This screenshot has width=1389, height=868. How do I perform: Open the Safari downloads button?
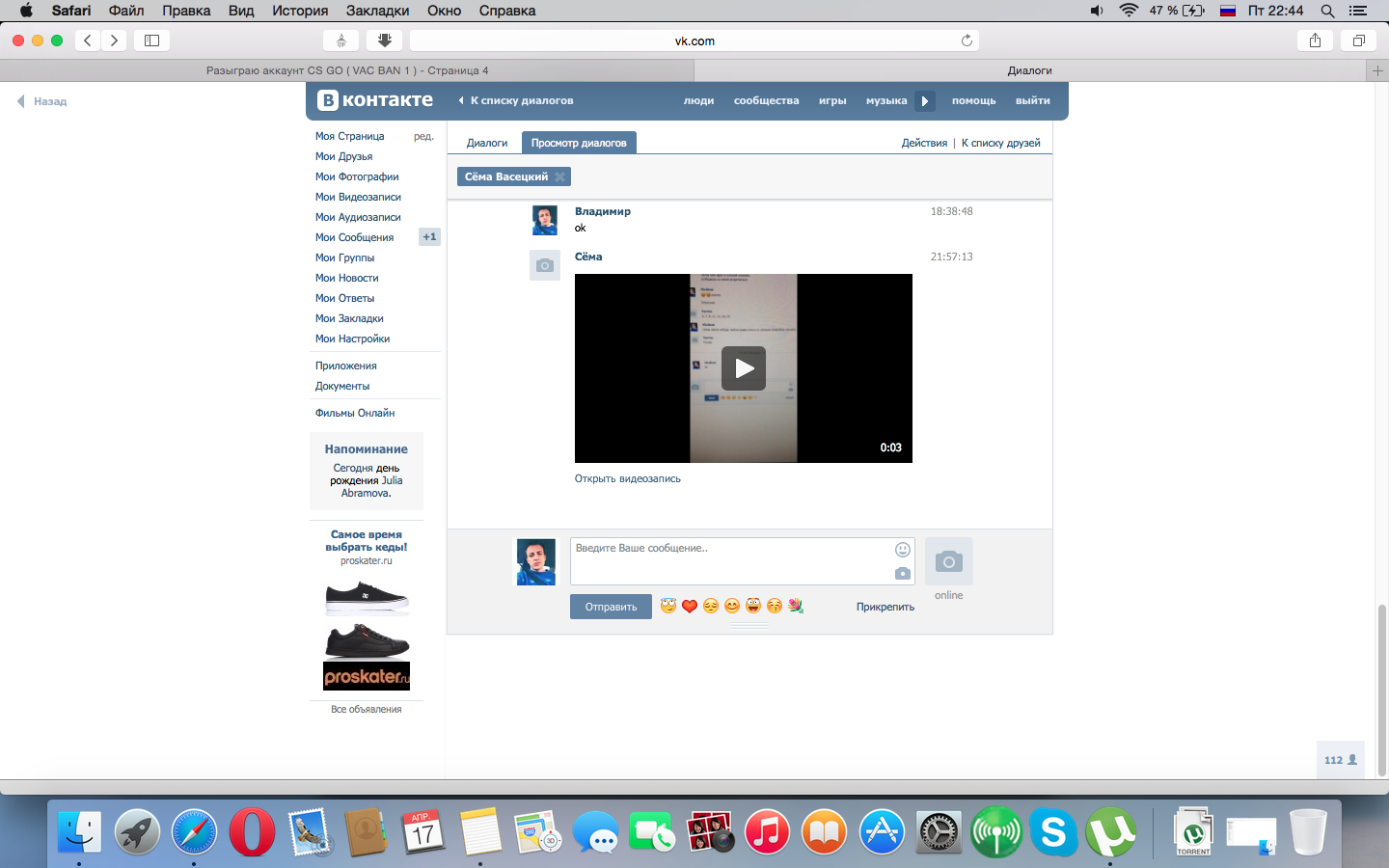pos(384,41)
